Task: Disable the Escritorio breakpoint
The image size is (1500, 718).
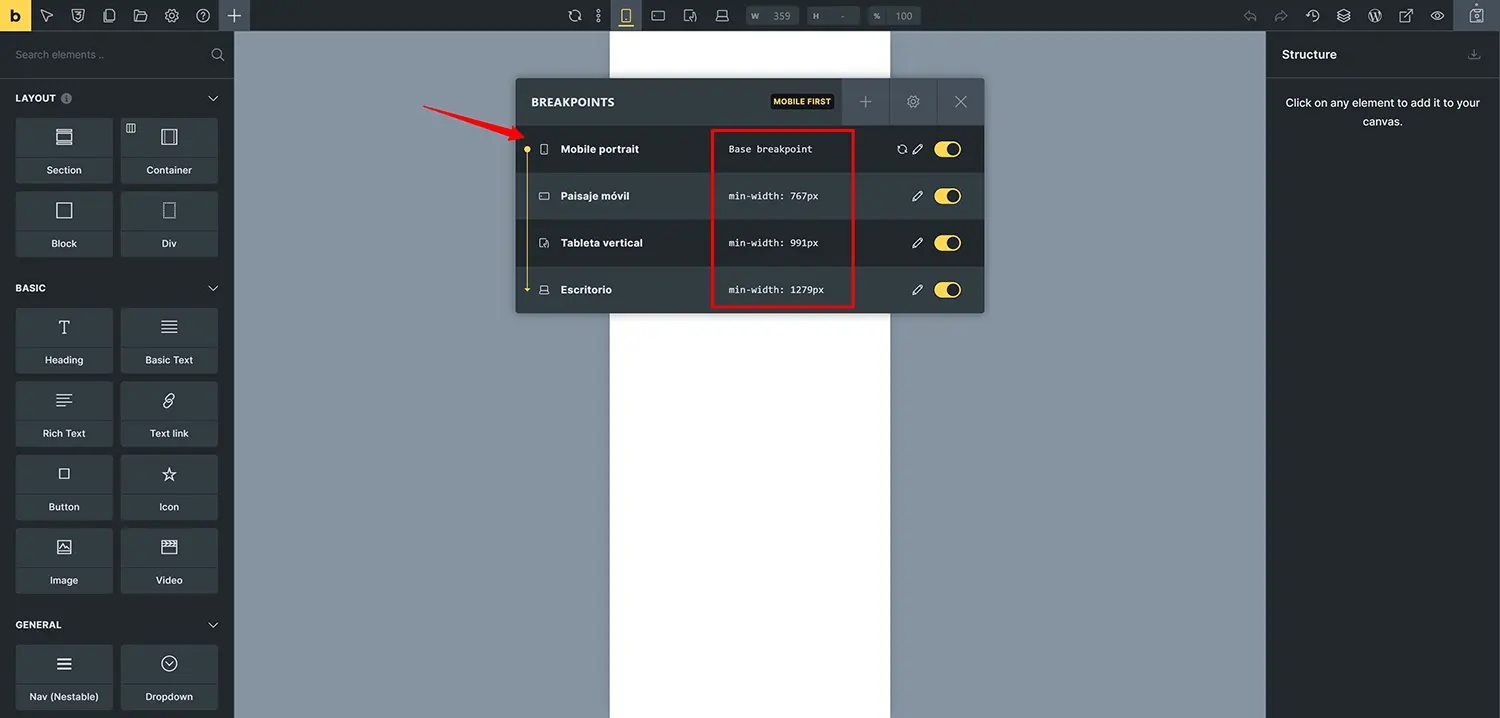Action: (x=947, y=289)
